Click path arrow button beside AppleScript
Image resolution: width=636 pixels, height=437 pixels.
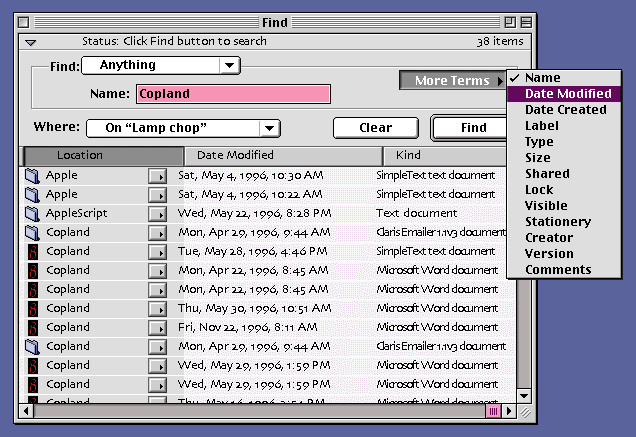click(x=157, y=213)
